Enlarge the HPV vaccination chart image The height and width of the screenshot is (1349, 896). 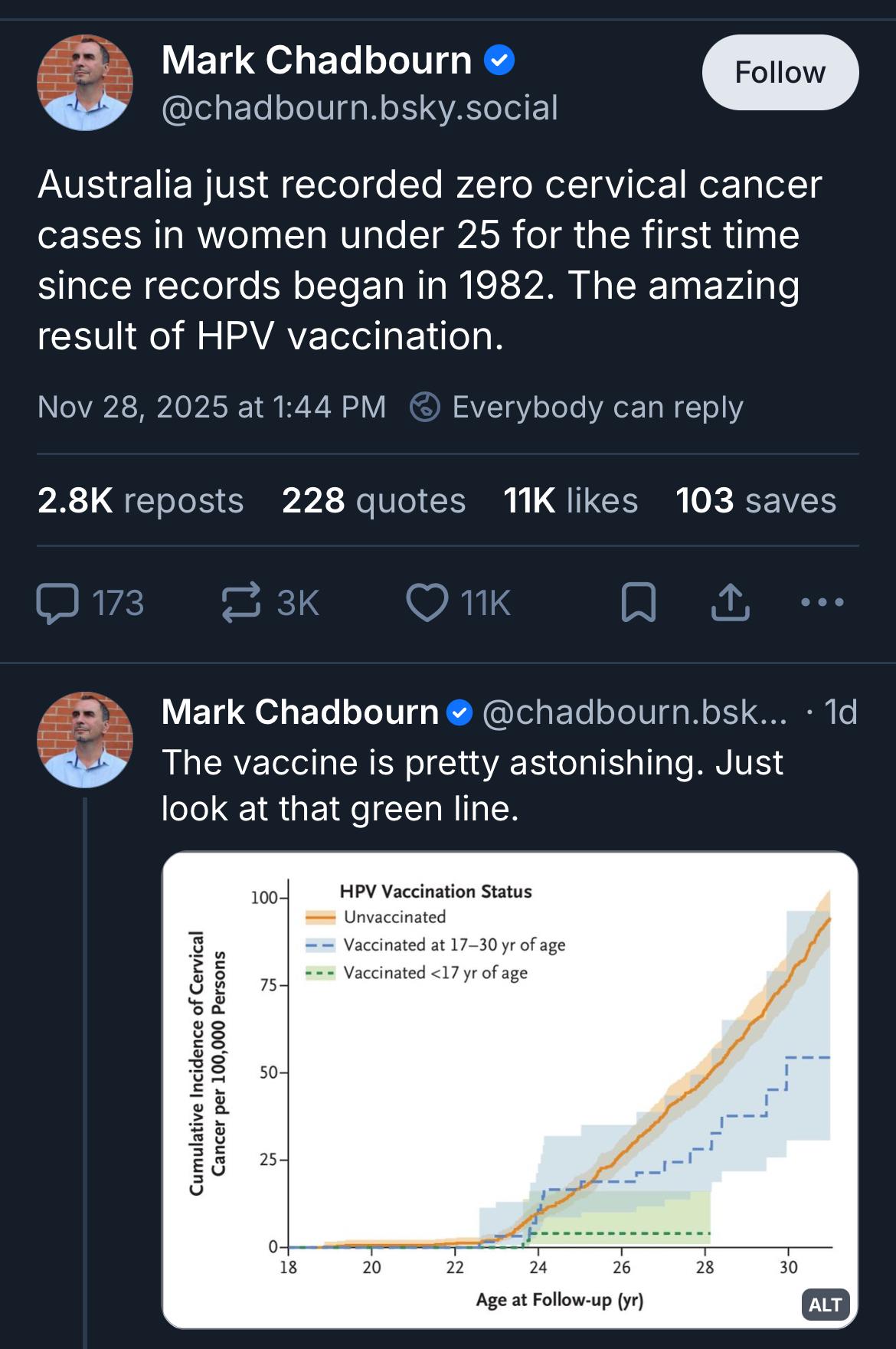pos(509,1088)
